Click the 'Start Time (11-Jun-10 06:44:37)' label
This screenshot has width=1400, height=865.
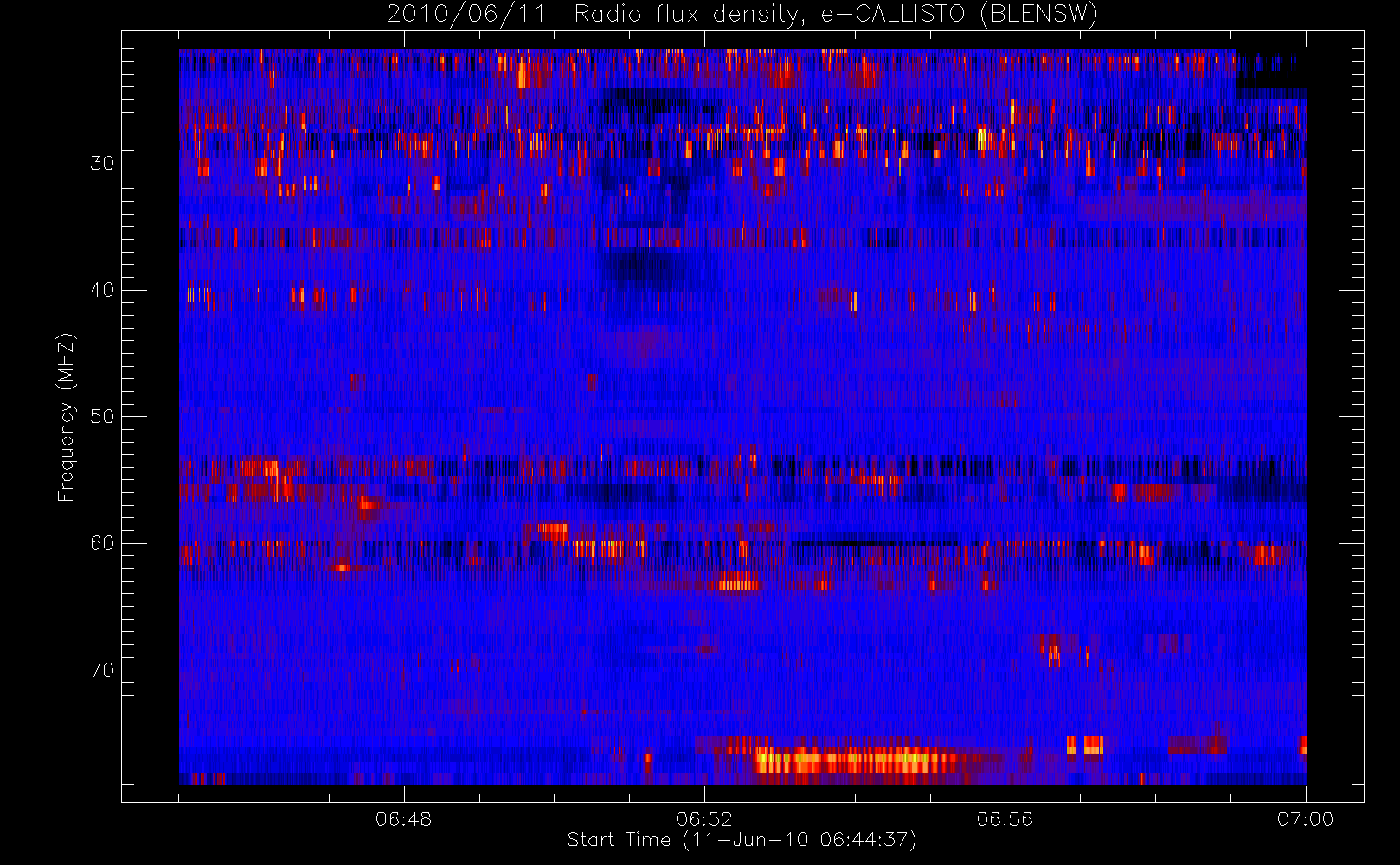point(742,840)
